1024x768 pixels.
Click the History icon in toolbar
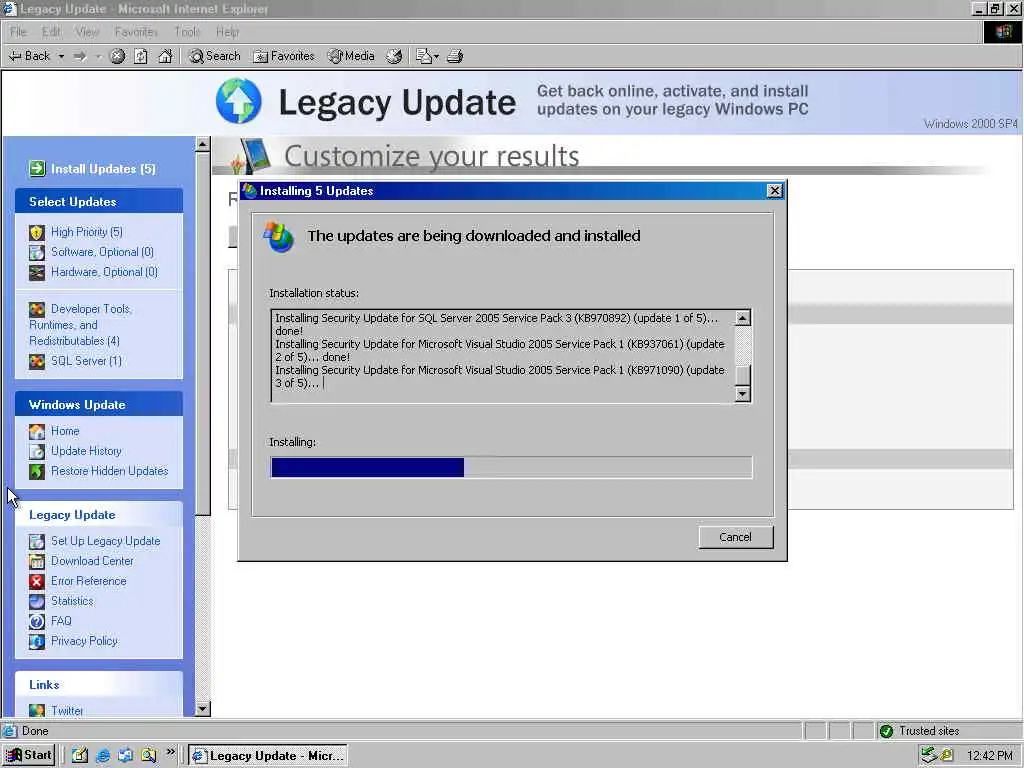[x=394, y=57]
